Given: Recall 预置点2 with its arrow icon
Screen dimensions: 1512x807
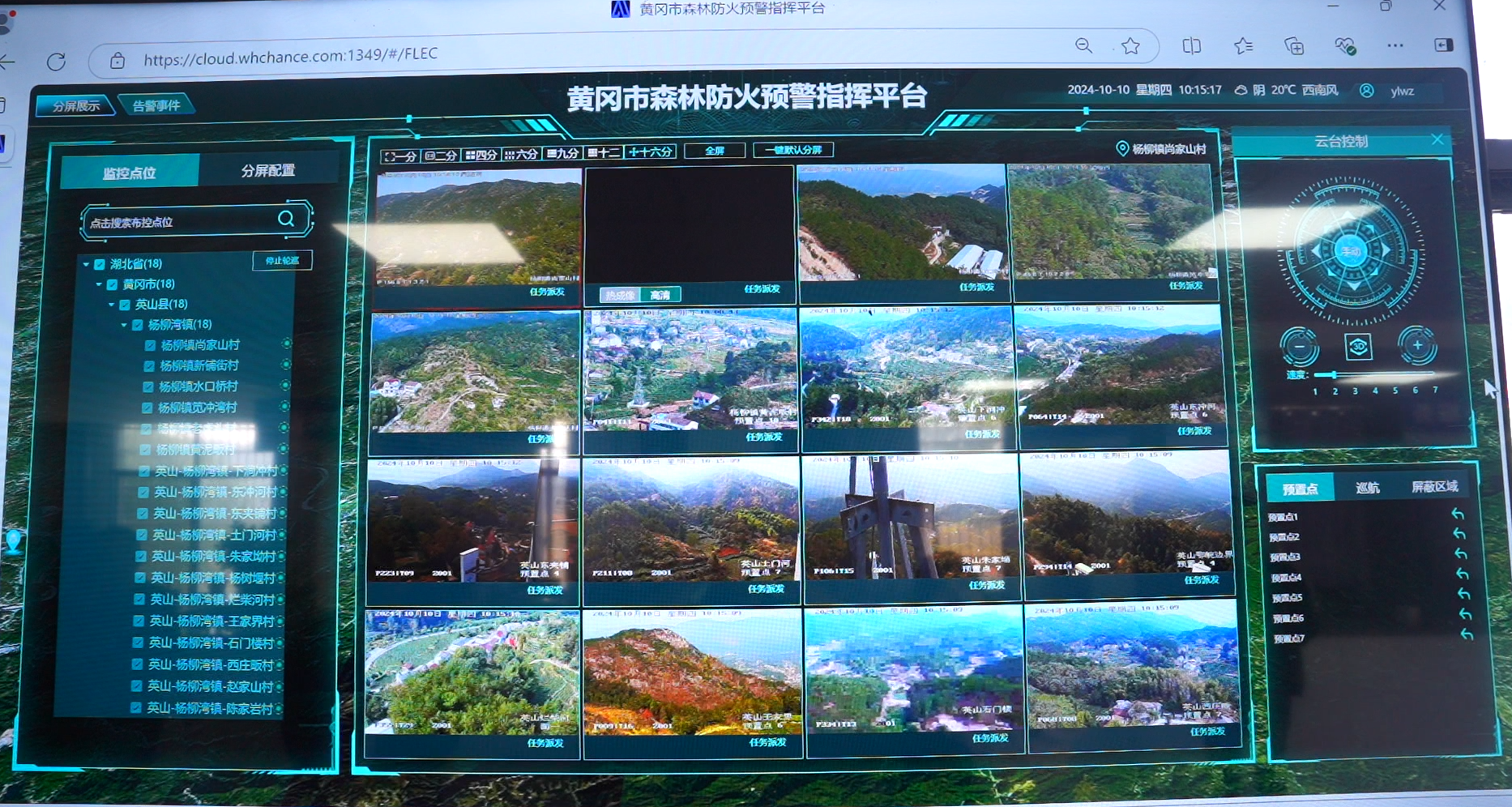Looking at the screenshot, I should (x=1459, y=534).
